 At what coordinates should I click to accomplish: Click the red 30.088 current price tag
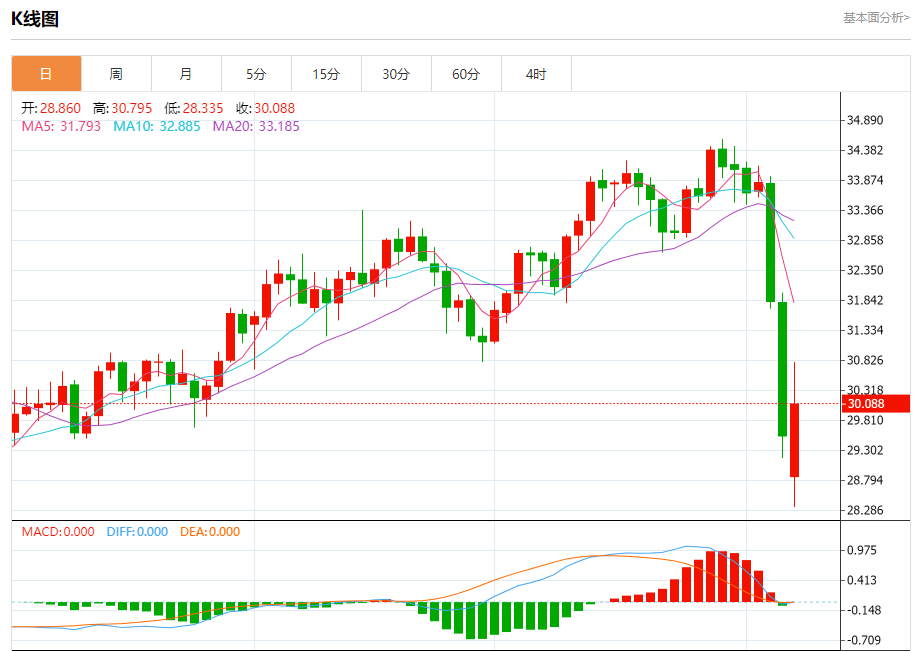point(876,404)
